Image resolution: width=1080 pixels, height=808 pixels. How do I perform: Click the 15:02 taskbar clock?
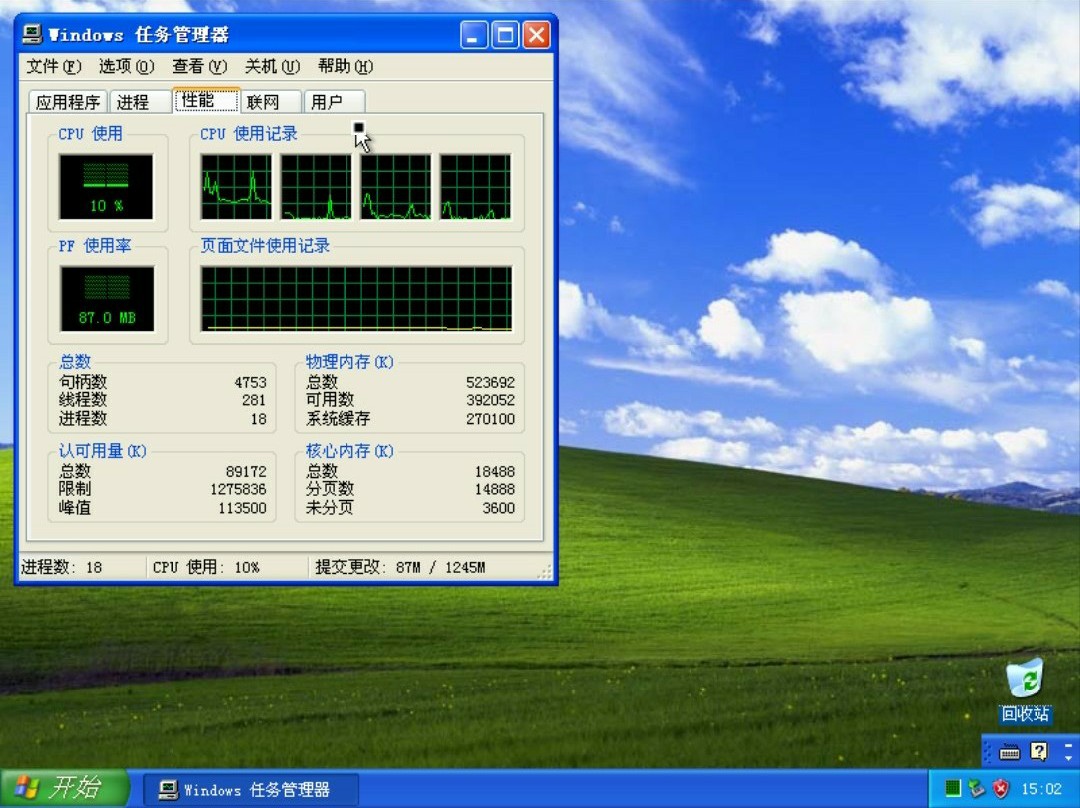[1041, 789]
